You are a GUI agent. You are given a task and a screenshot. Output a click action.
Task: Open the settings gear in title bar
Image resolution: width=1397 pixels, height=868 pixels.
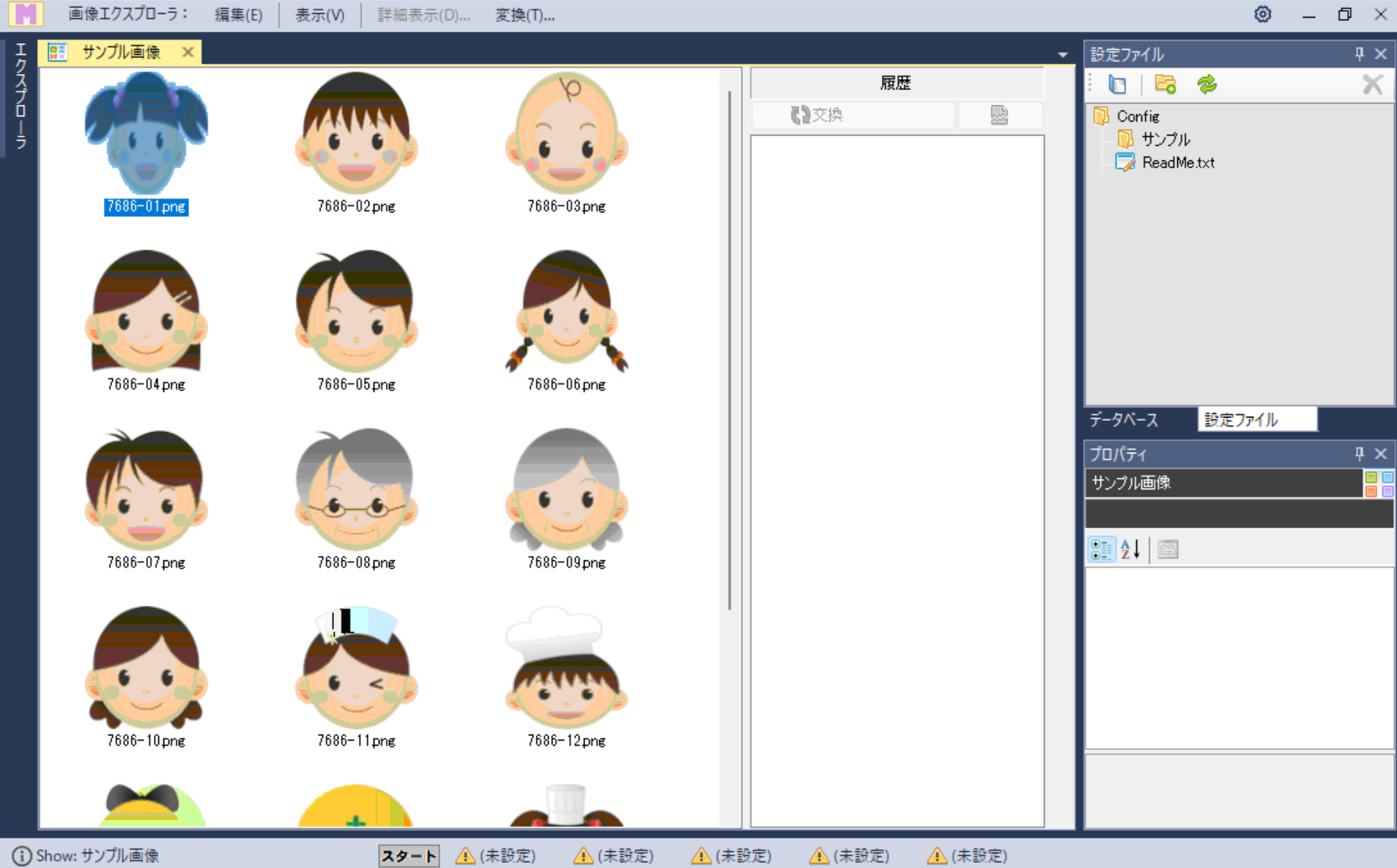pyautogui.click(x=1262, y=14)
